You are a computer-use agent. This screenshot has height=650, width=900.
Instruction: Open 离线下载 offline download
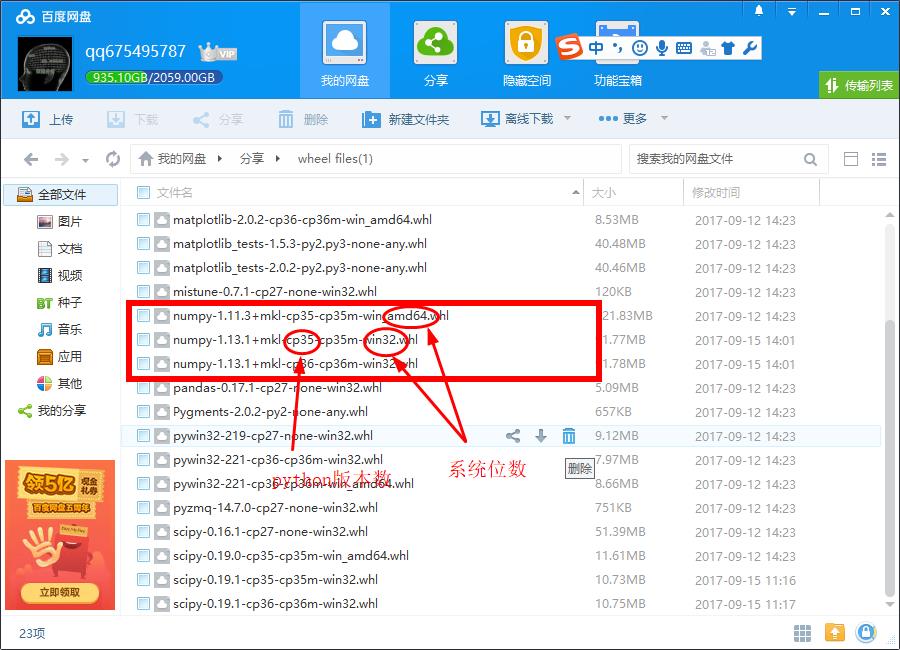pyautogui.click(x=517, y=119)
